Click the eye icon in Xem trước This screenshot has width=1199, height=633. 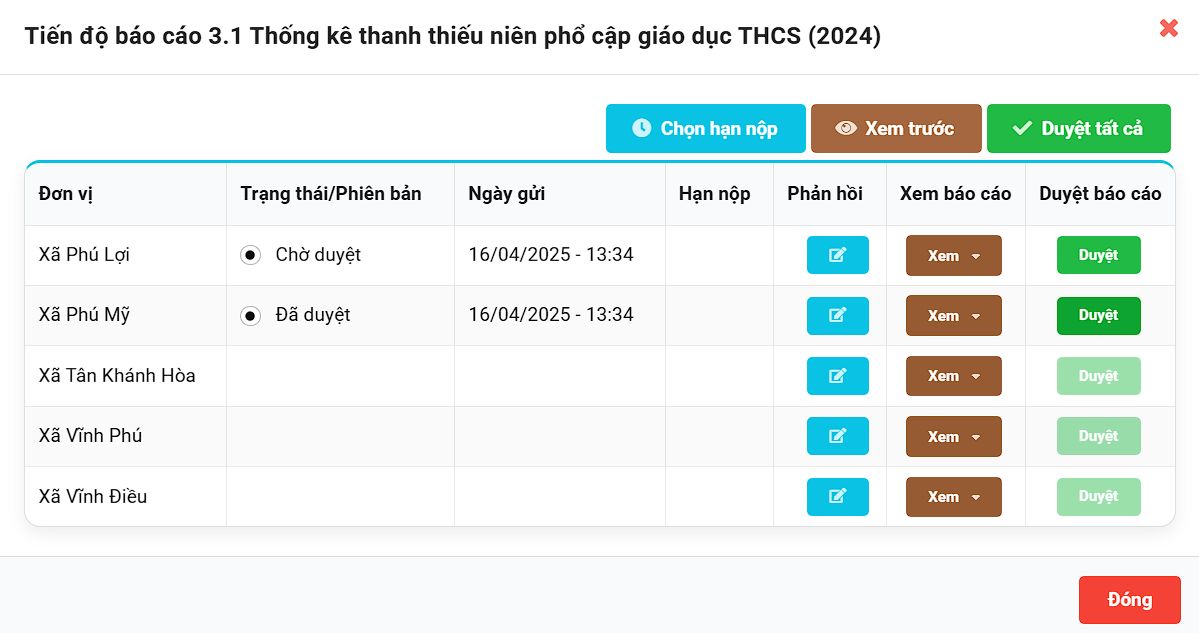[847, 129]
